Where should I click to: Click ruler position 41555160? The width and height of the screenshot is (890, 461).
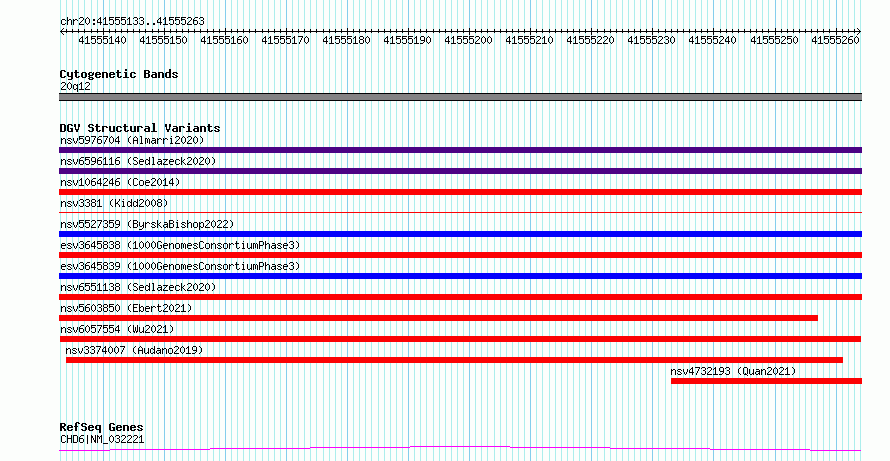(224, 40)
